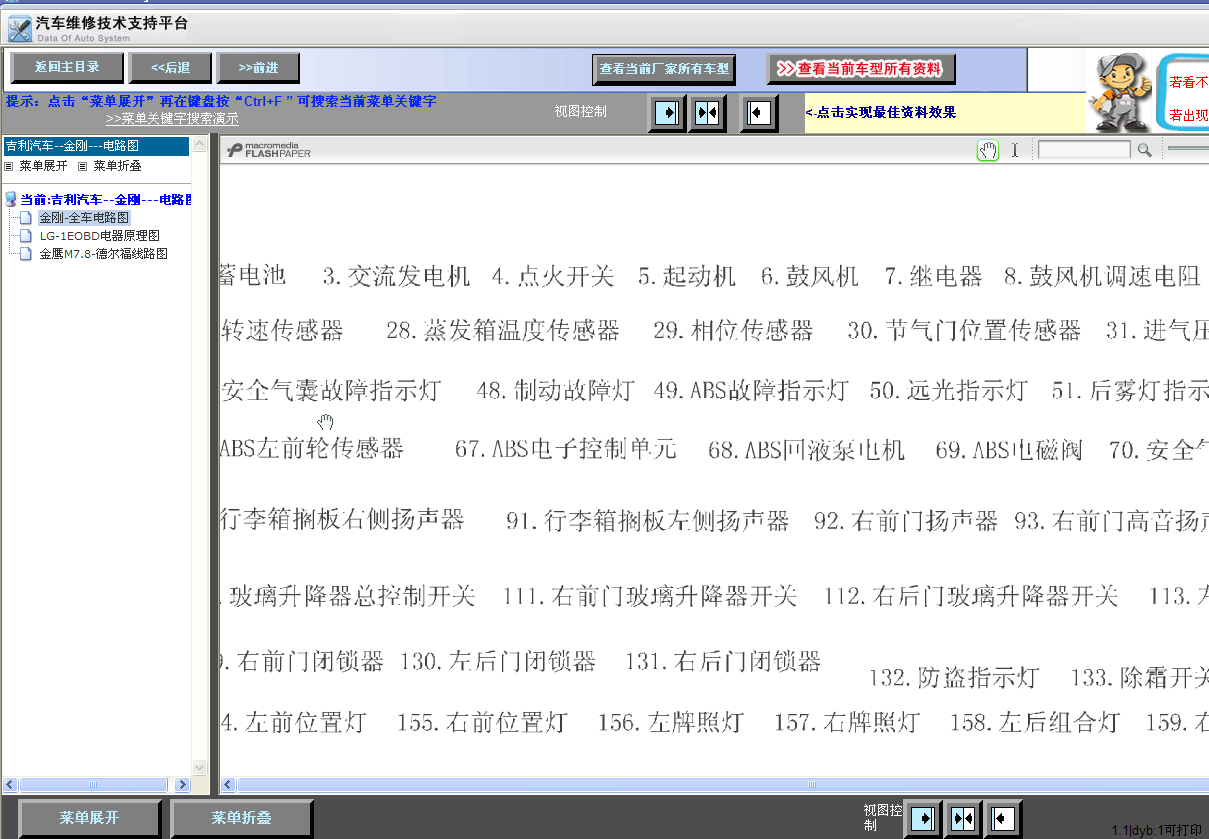Click sidebar horizontal scrollbar left arrow
1209x839 pixels.
(x=10, y=785)
